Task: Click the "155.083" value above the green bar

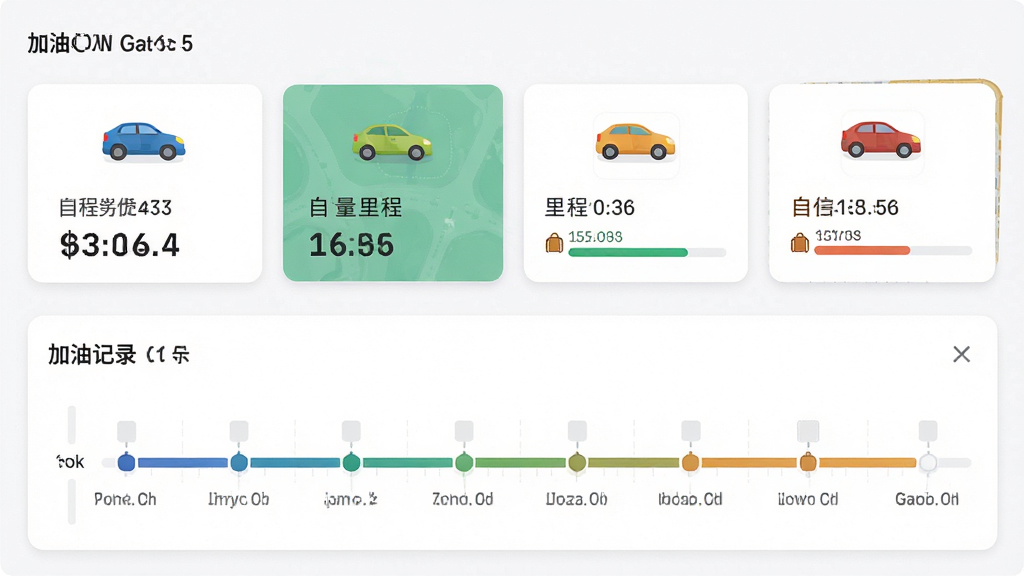Action: pos(596,236)
